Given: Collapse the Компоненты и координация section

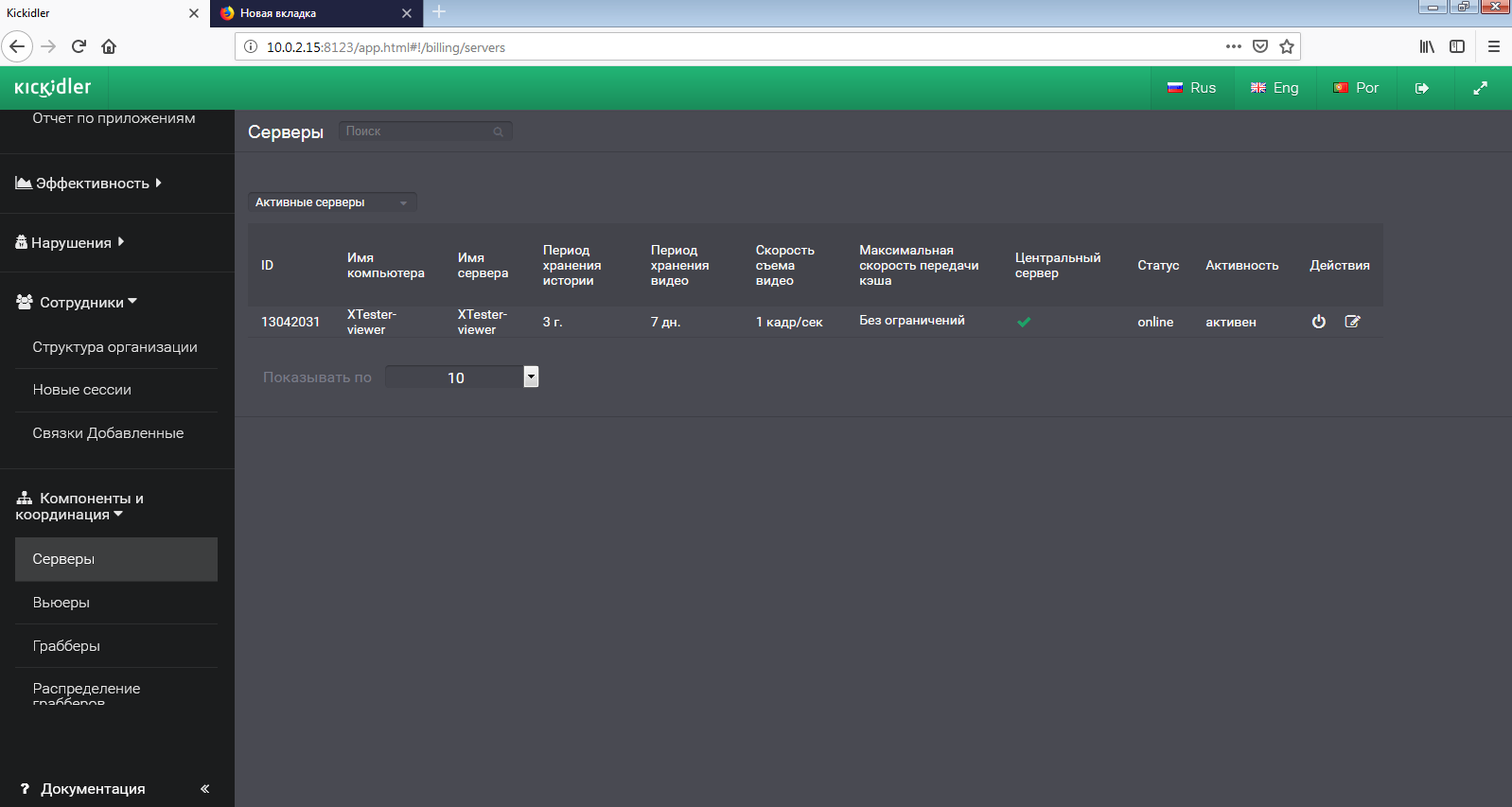Looking at the screenshot, I should point(79,506).
